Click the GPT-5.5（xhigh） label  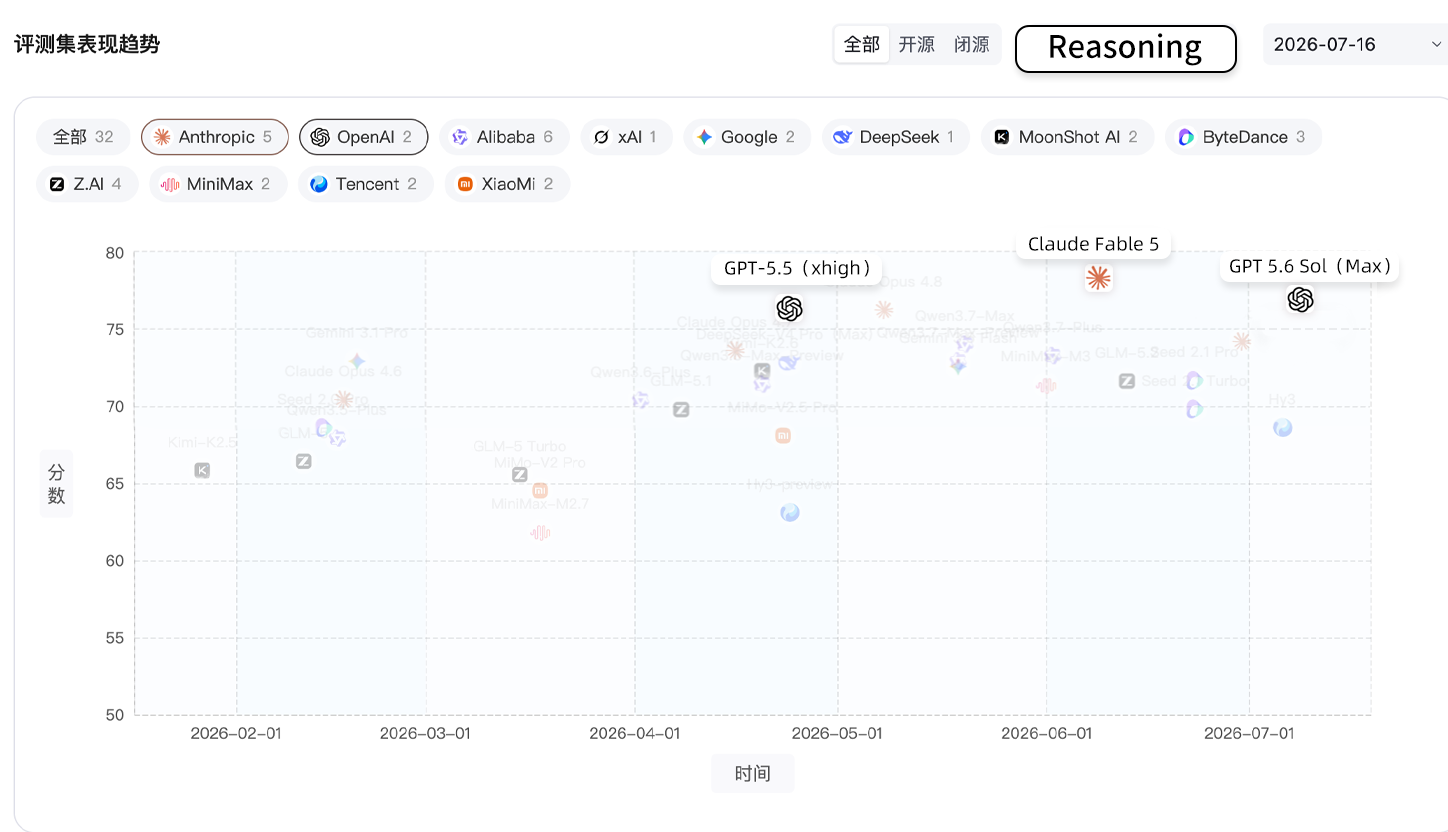tap(797, 268)
